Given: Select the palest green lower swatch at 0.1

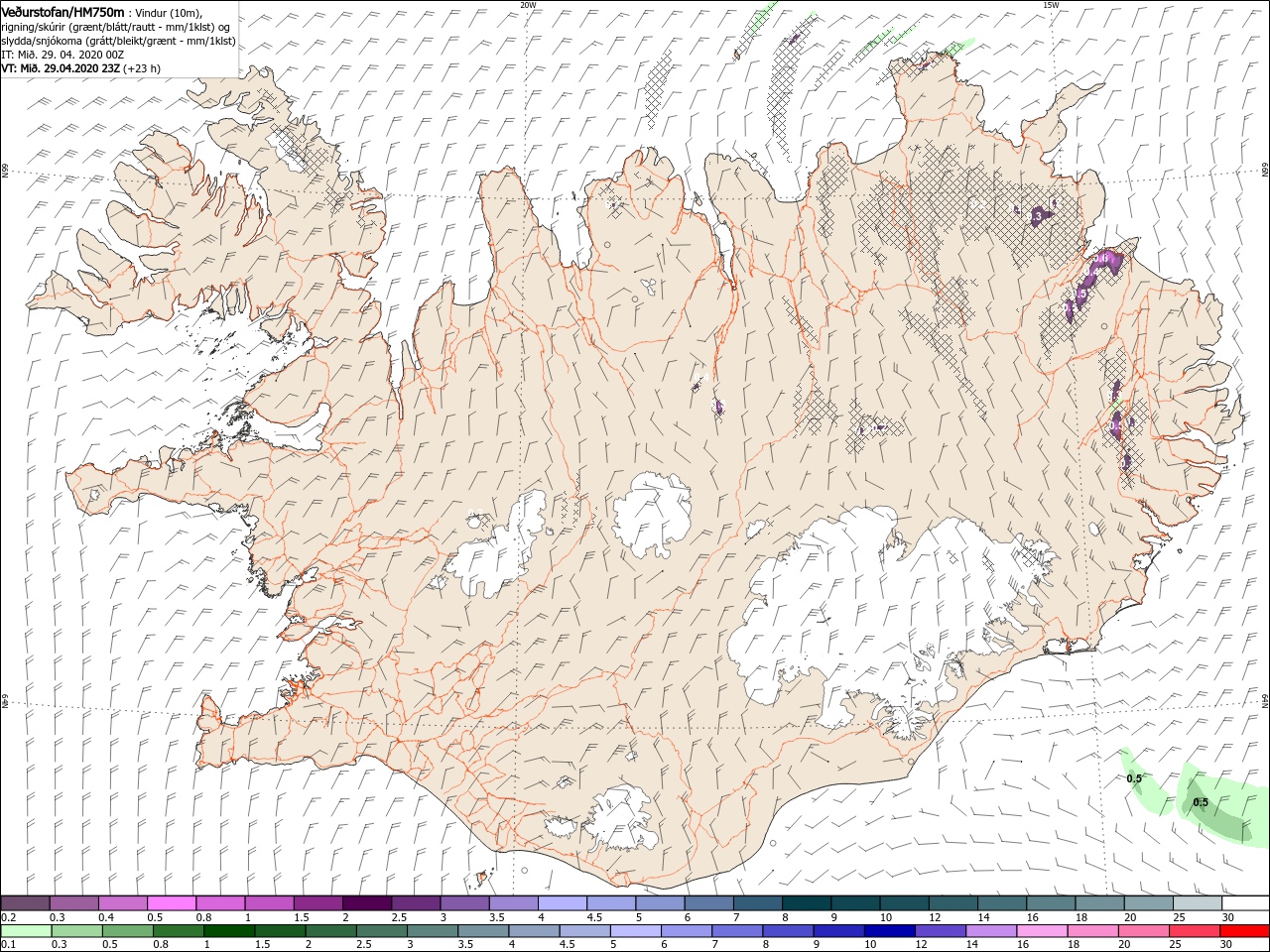Looking at the screenshot, I should 25,931.
